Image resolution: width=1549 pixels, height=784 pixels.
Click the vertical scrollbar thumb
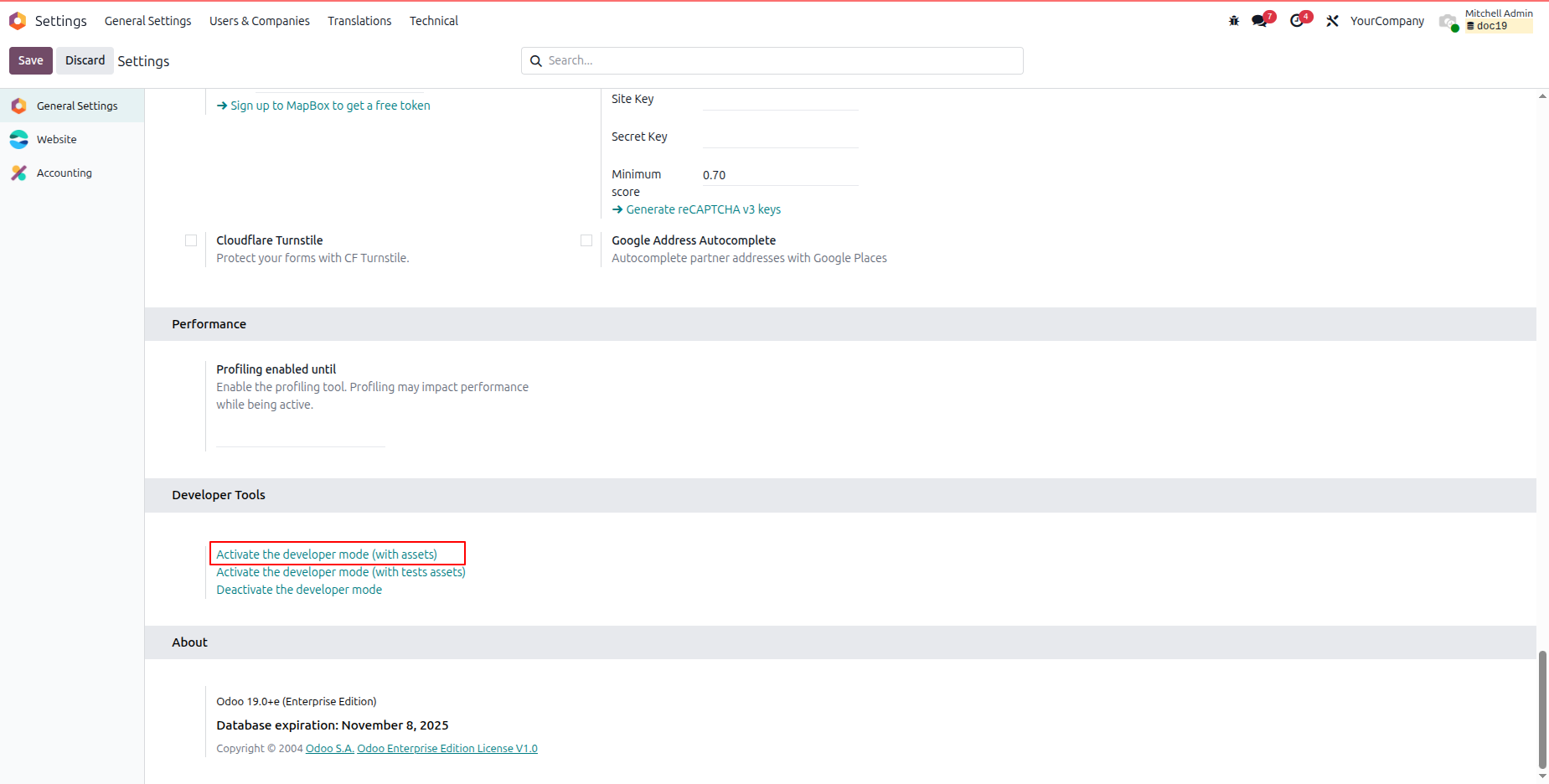point(1542,709)
